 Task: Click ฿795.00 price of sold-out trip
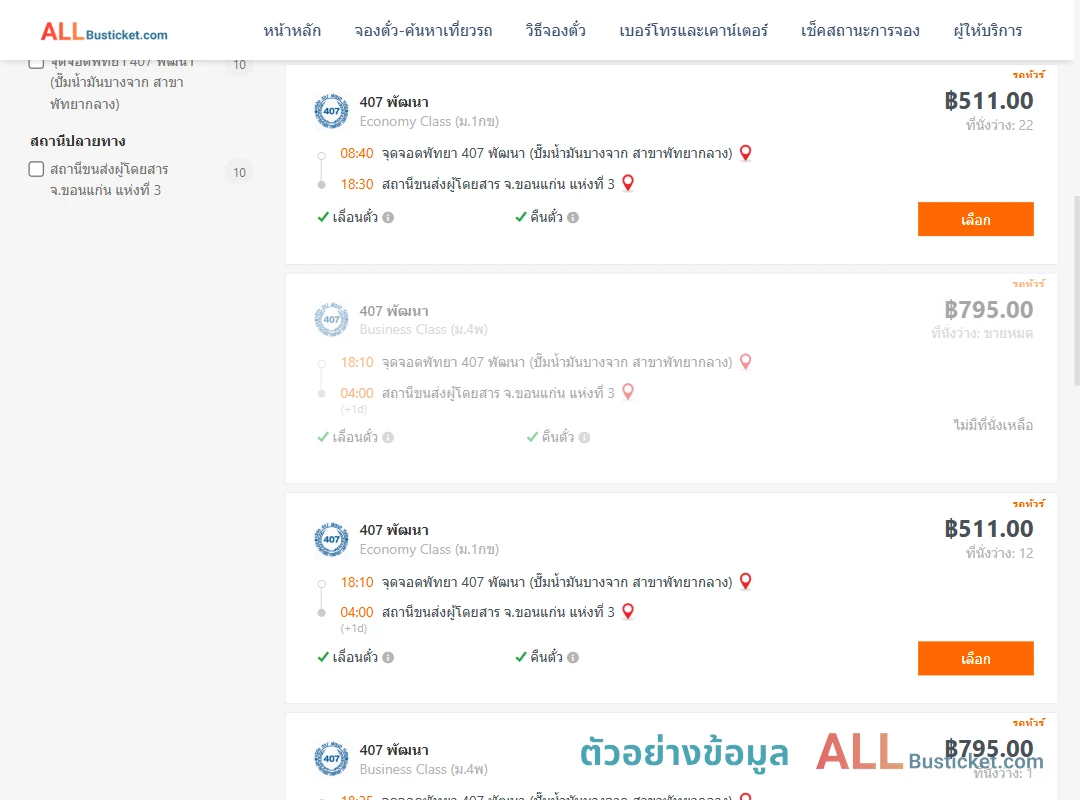pyautogui.click(x=988, y=310)
